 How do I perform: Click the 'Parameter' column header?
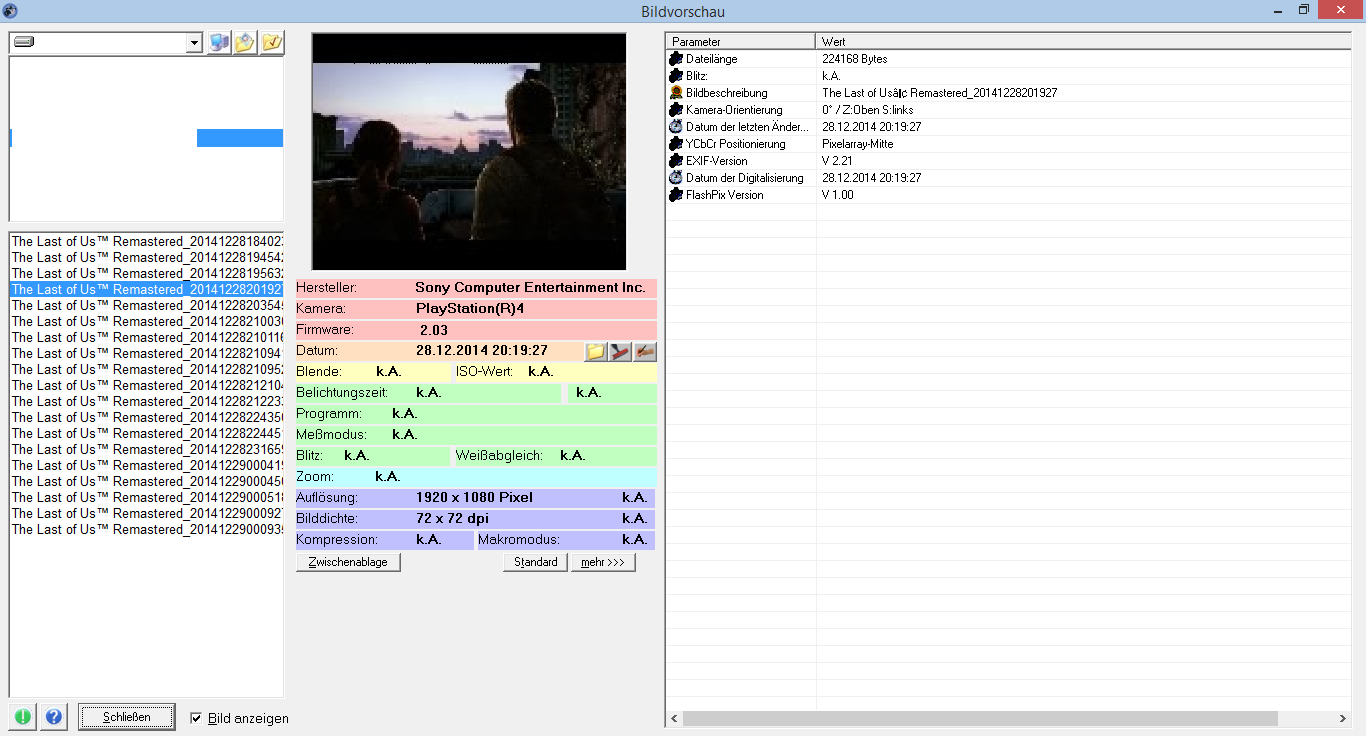point(740,42)
